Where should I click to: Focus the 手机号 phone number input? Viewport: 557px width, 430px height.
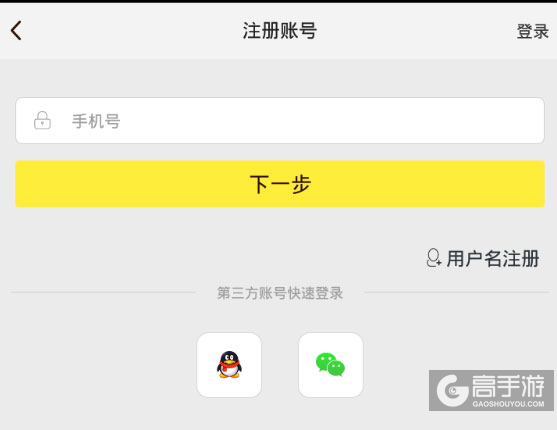[280, 120]
